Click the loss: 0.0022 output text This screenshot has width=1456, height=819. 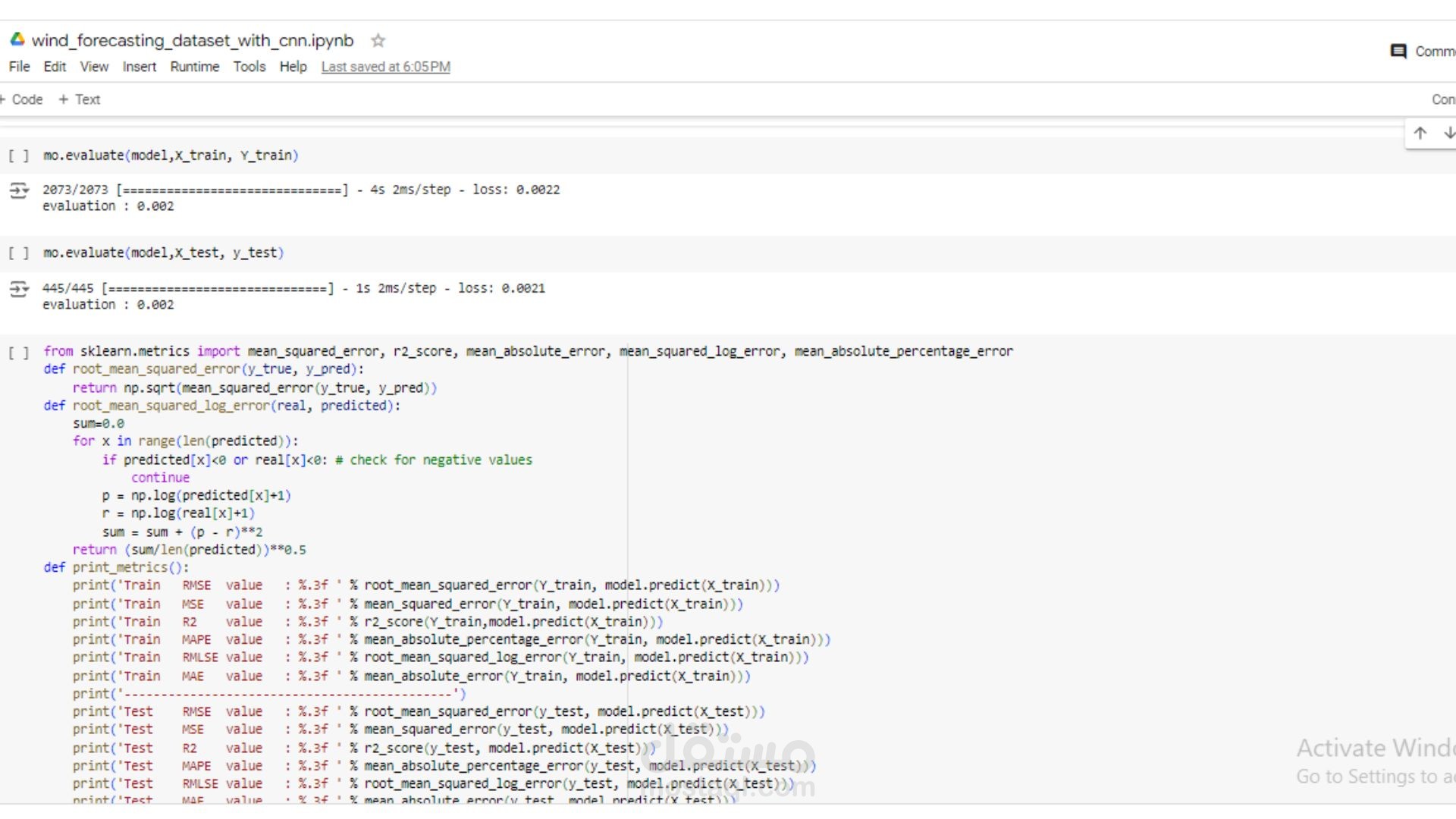pos(516,190)
